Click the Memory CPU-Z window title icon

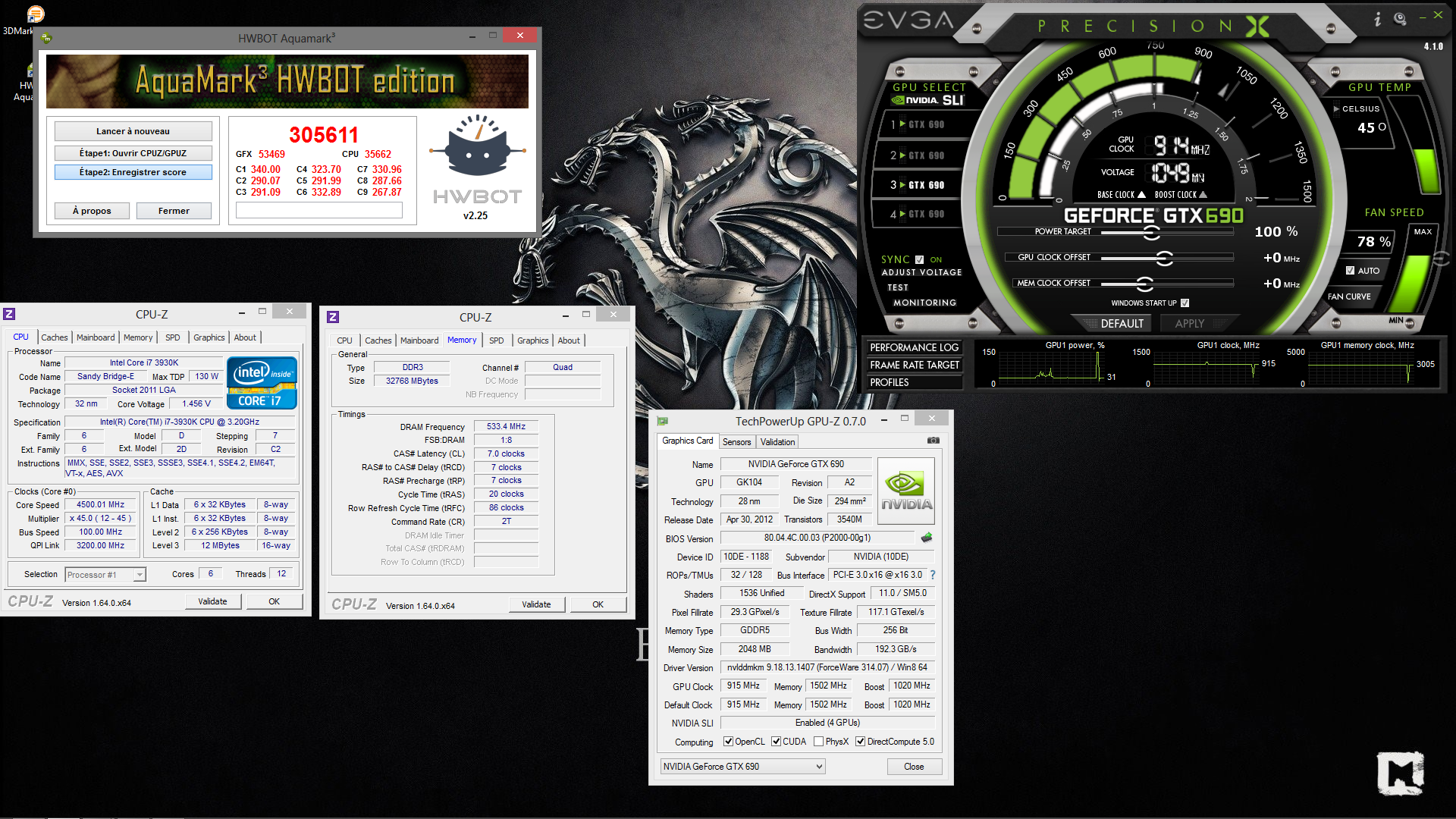333,317
